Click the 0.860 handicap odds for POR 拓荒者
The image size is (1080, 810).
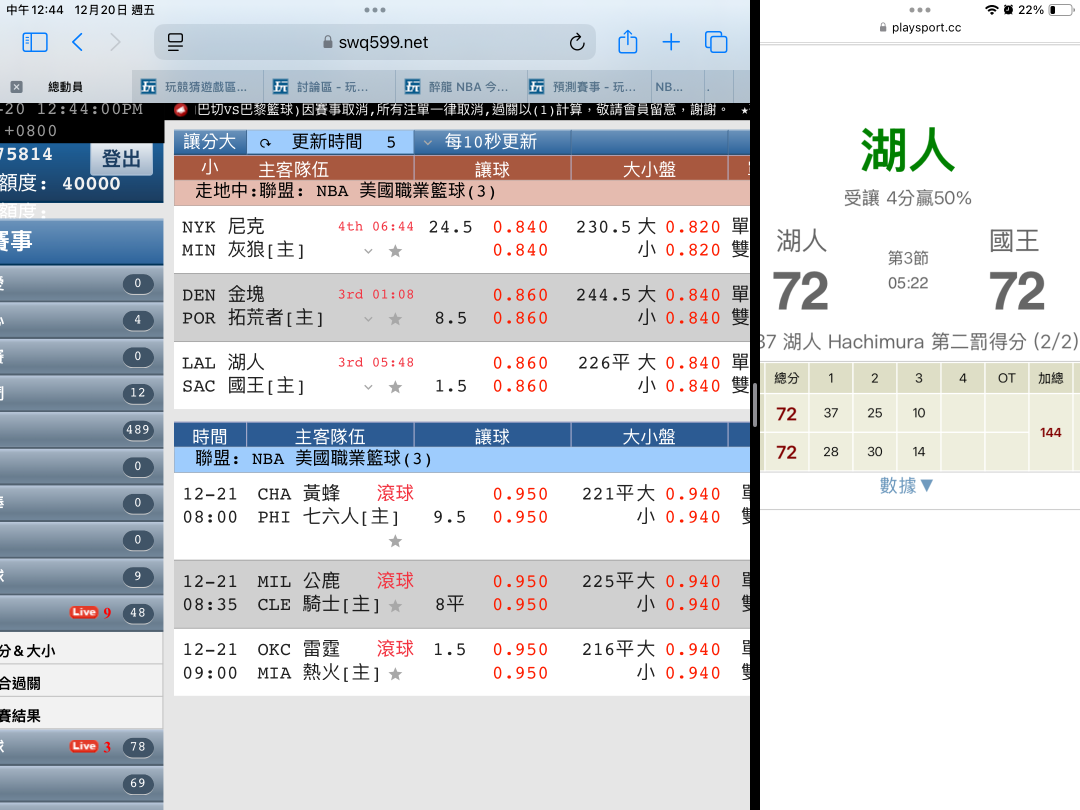click(x=520, y=318)
